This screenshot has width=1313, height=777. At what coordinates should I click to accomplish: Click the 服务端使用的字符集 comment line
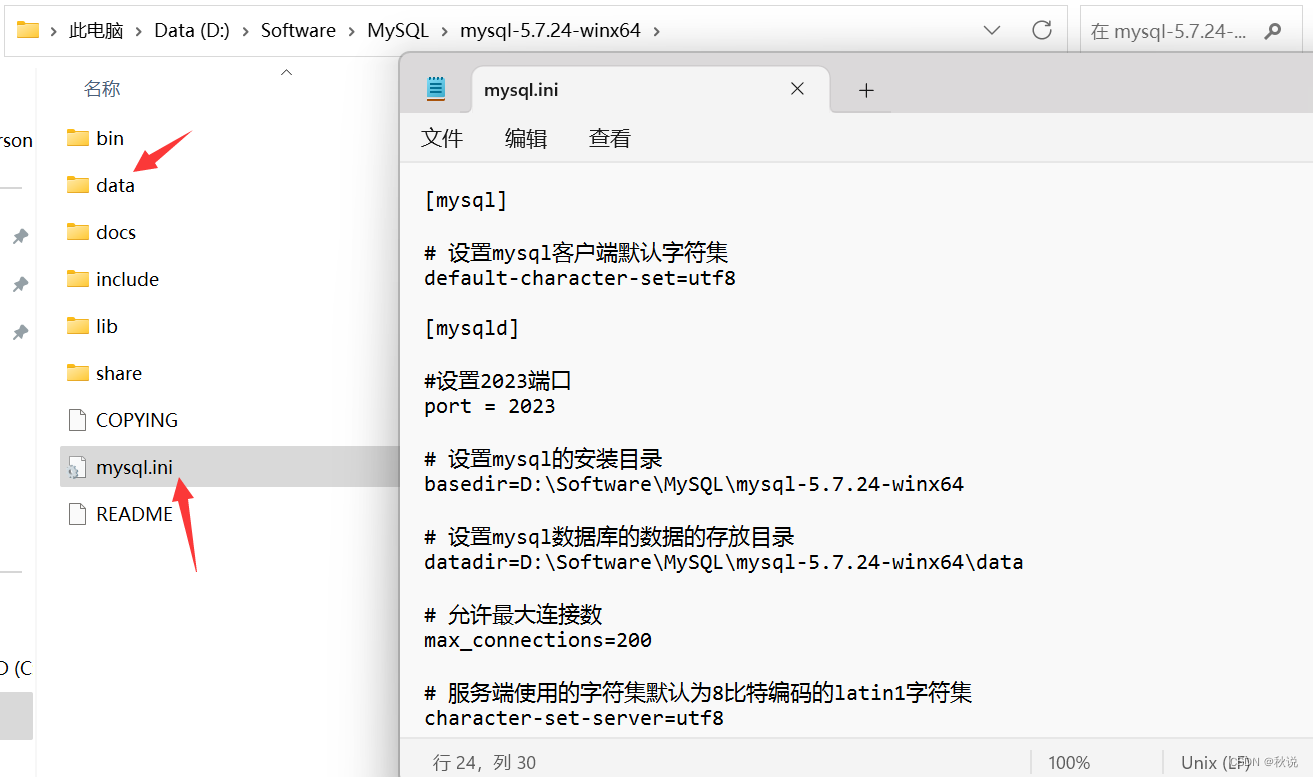(x=698, y=692)
